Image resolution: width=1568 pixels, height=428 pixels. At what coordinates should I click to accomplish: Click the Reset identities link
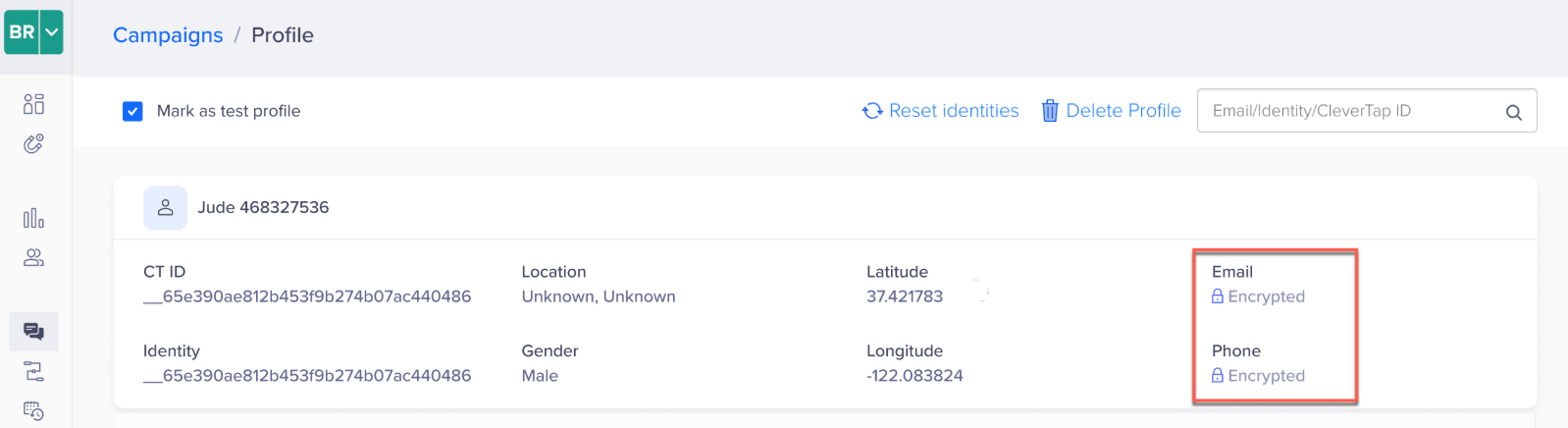pos(940,111)
